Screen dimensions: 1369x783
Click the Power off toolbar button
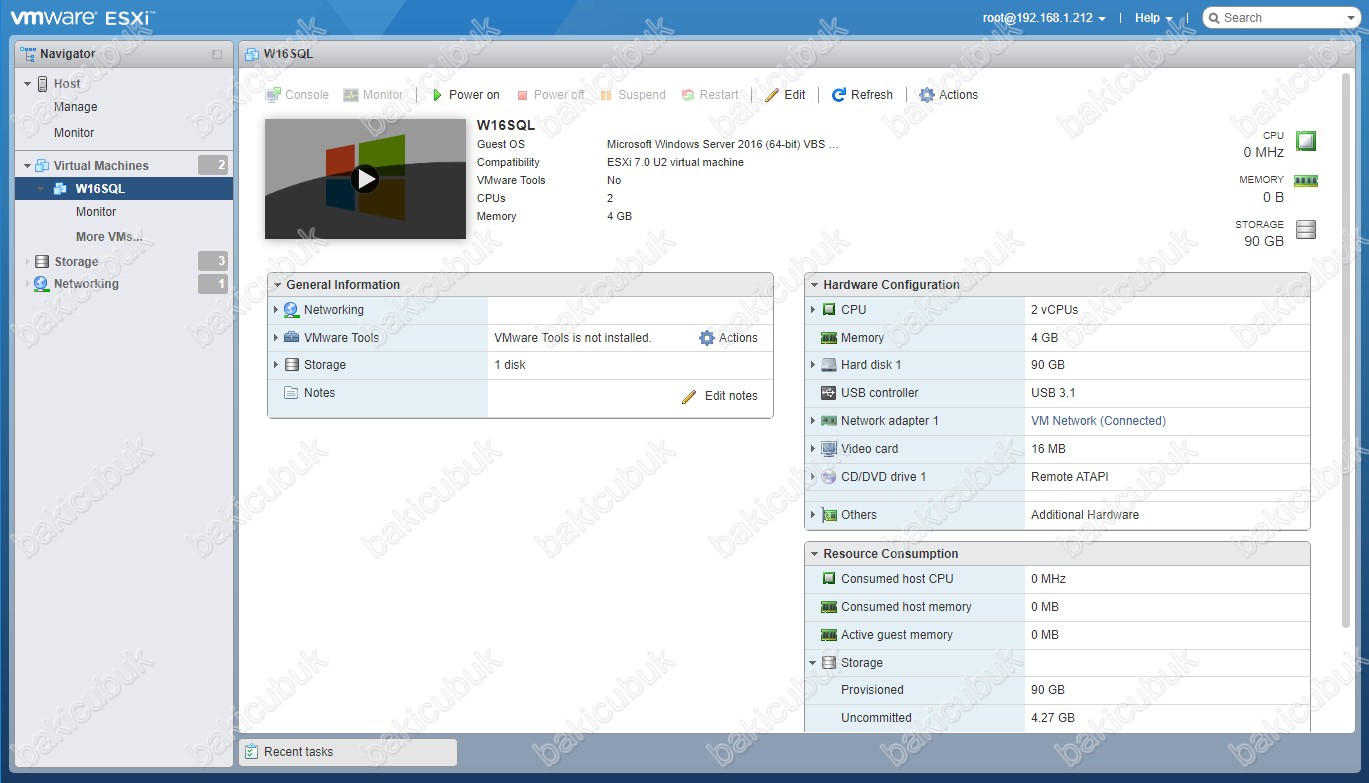pyautogui.click(x=550, y=95)
